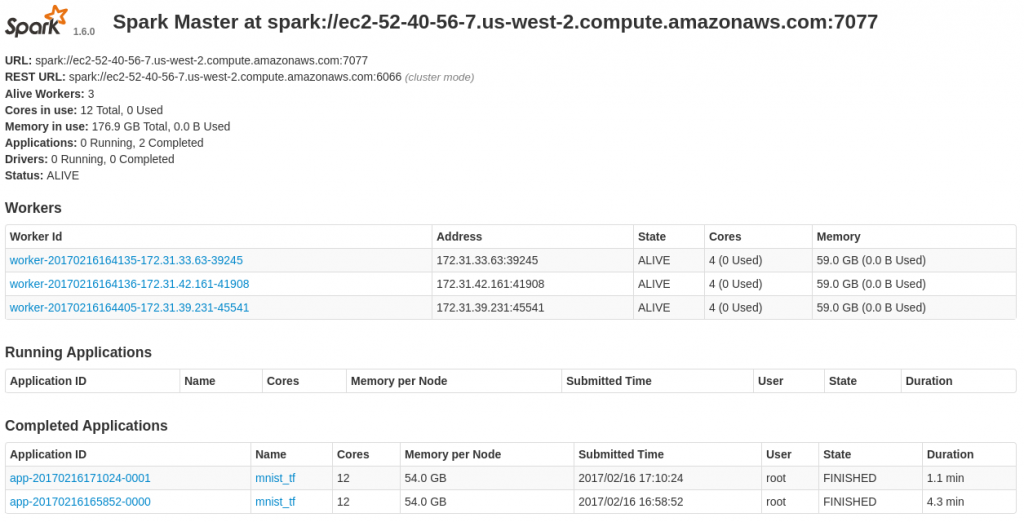Click mnist_tf name in app 0000 row
Viewport: 1024px width, 522px height.
point(275,502)
